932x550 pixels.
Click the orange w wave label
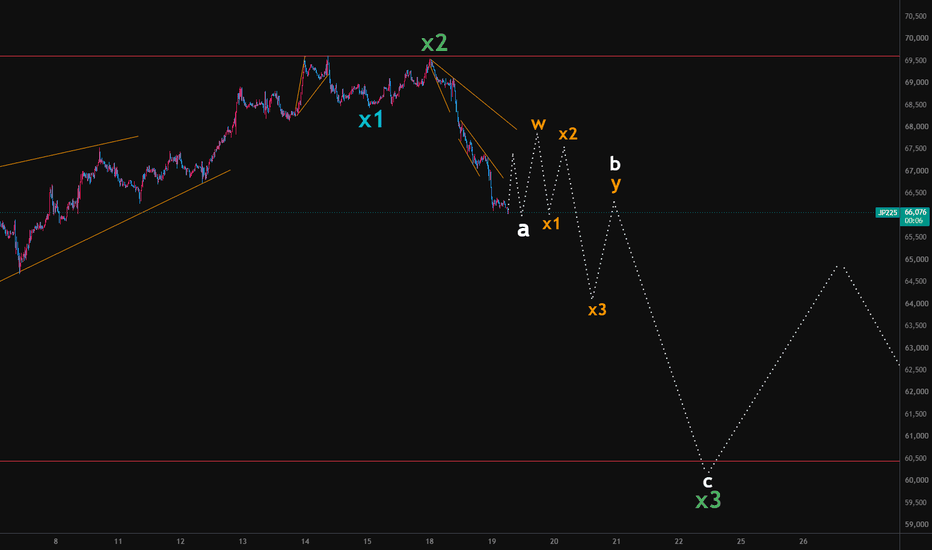click(x=538, y=124)
